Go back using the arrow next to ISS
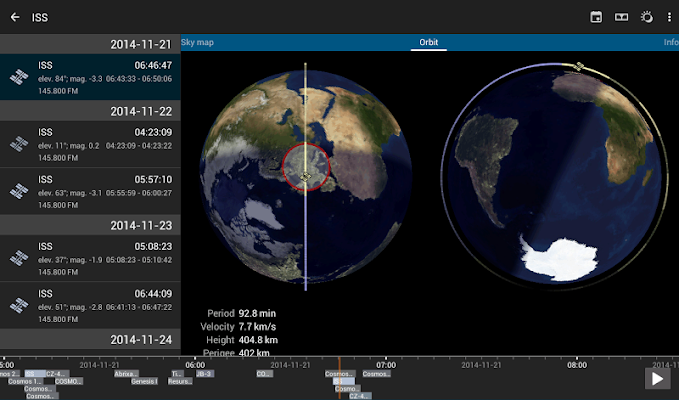Viewport: 679px width, 400px height. pyautogui.click(x=15, y=17)
